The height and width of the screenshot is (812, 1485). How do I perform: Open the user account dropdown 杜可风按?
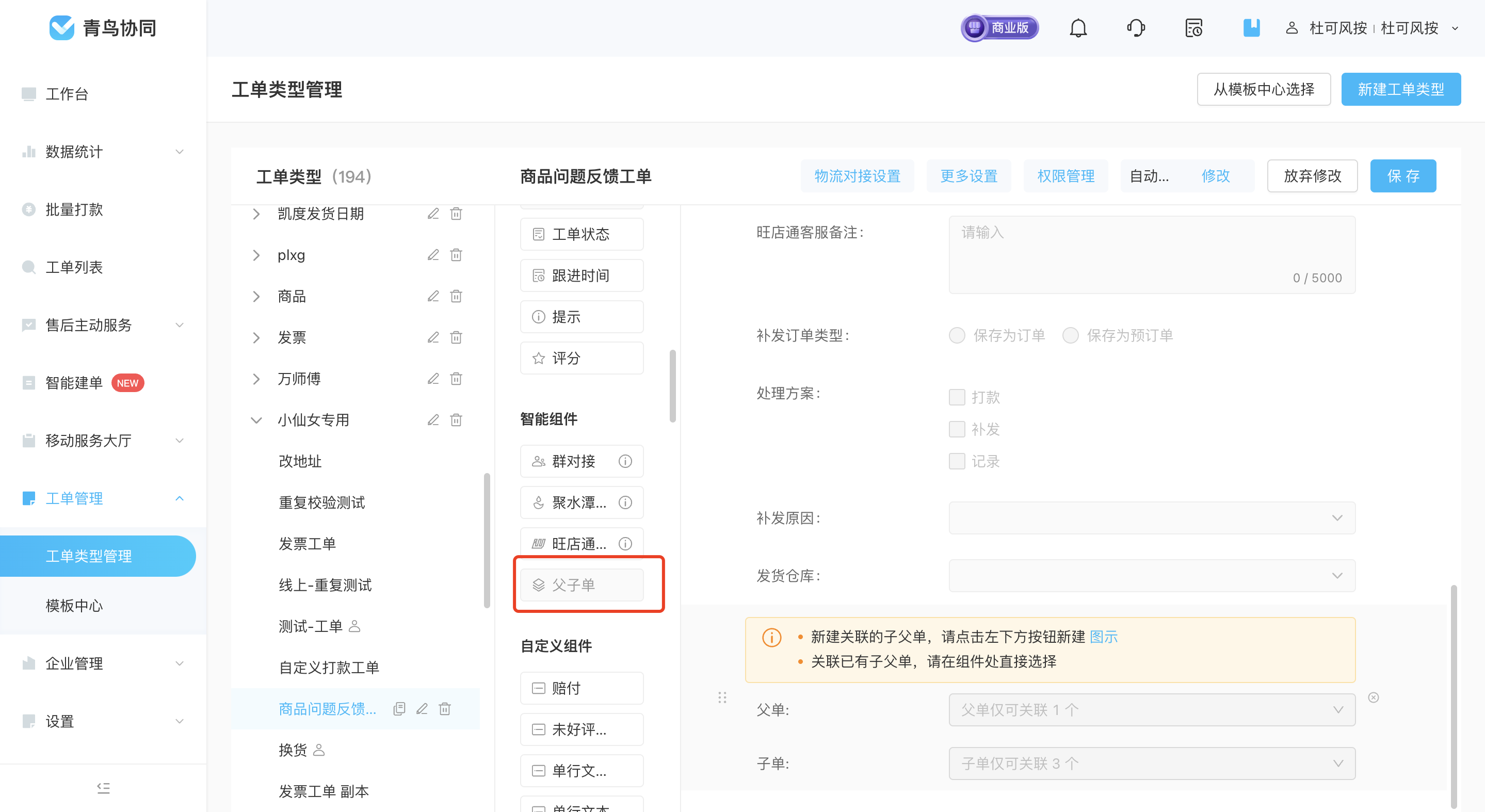click(1372, 28)
